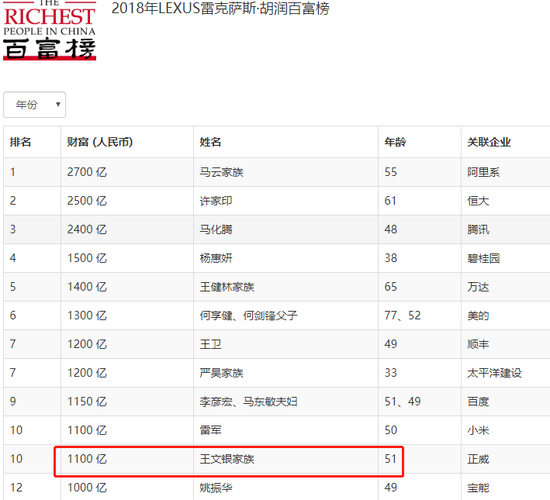Click the 2700 亿 wealth cell
Viewport: 550px width, 500px height.
(87, 172)
